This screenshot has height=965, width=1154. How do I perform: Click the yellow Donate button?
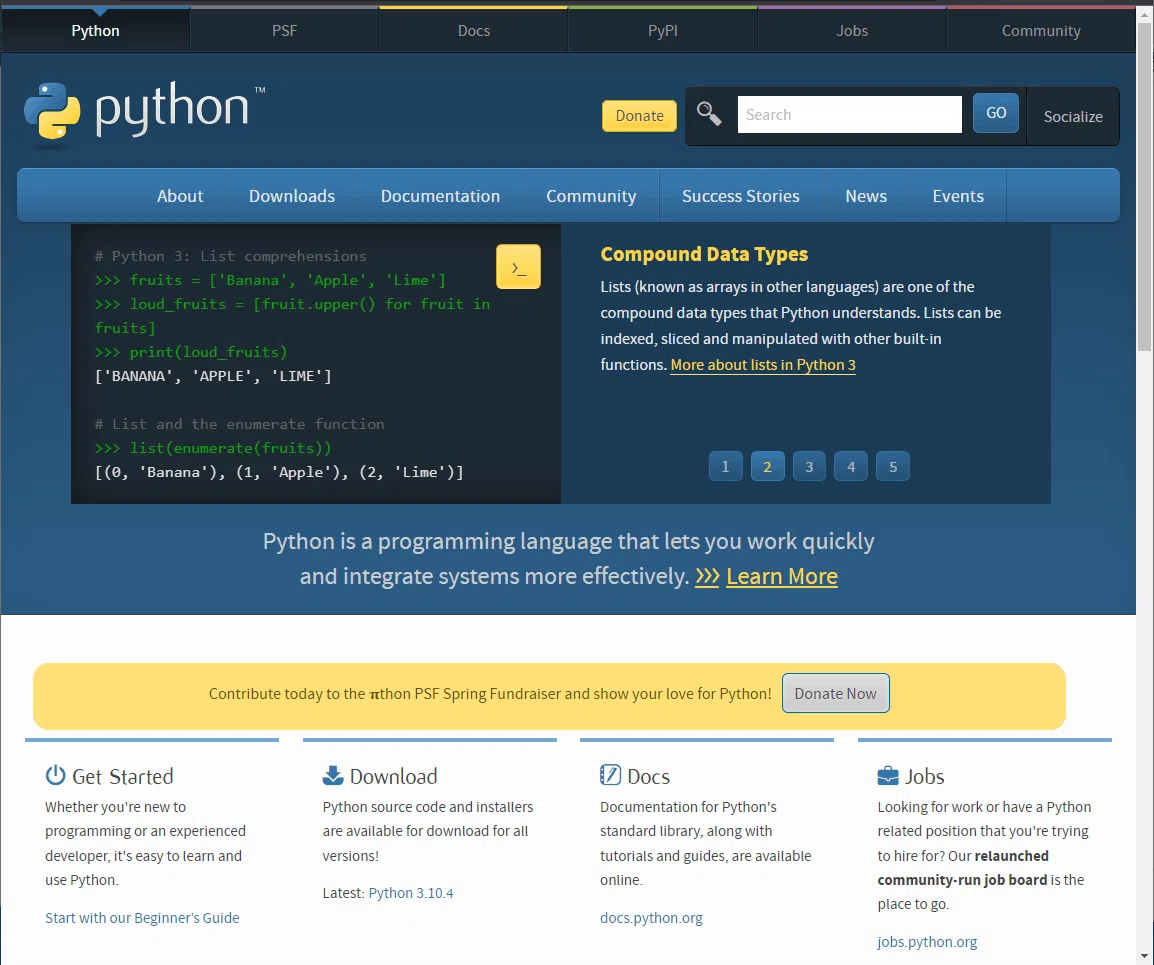coord(639,116)
